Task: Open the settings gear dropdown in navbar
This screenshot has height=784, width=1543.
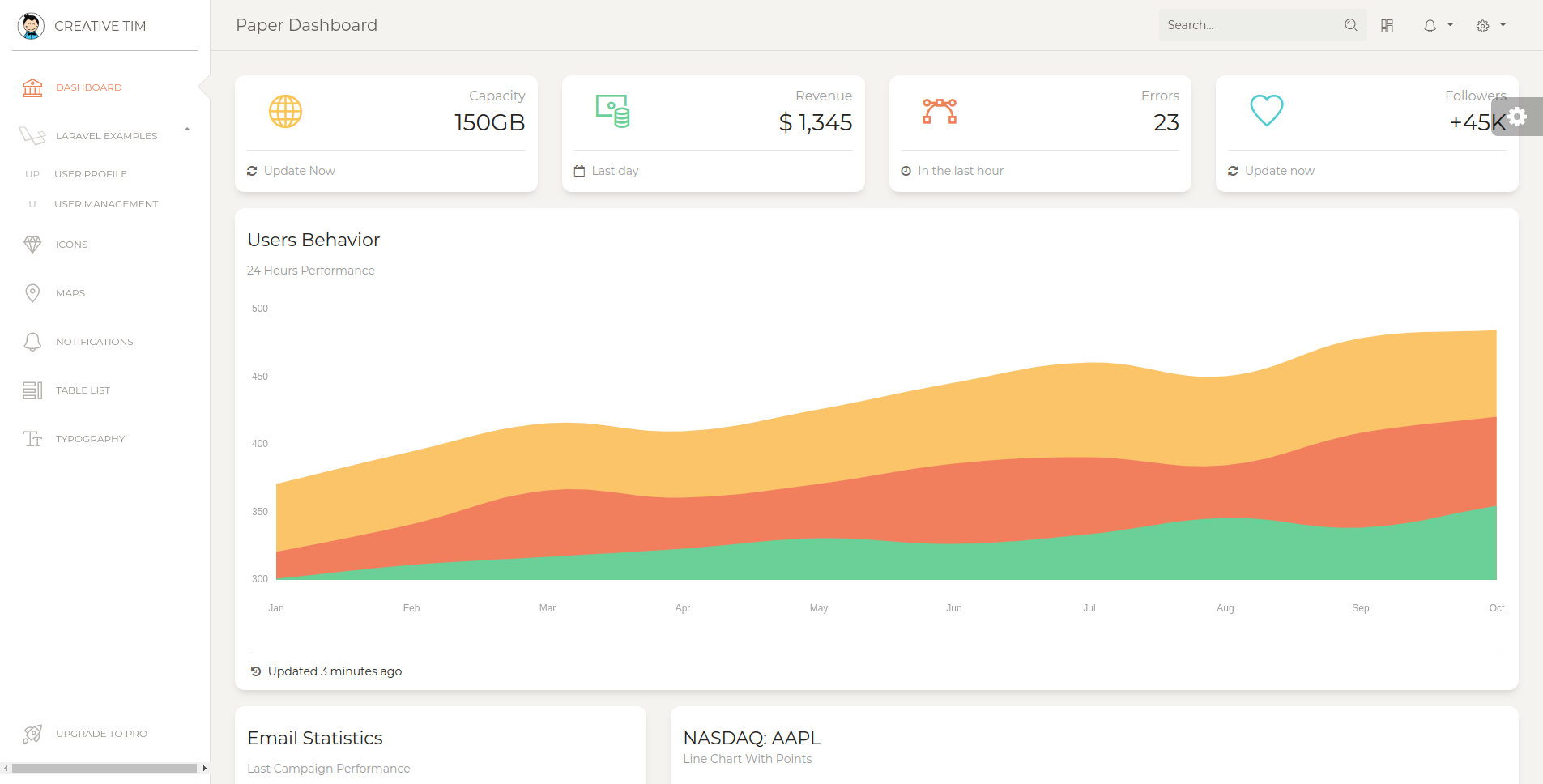Action: (x=1490, y=26)
